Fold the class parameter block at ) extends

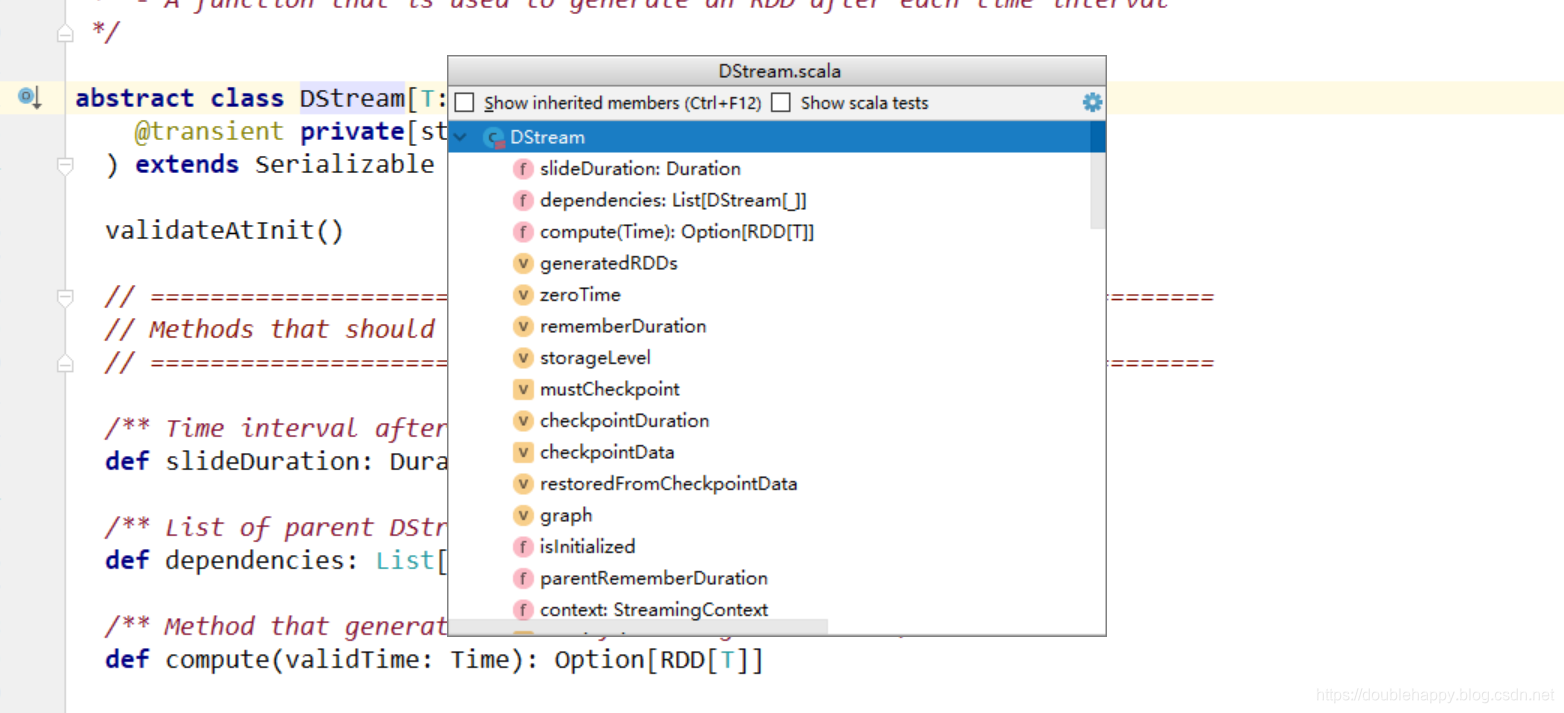65,165
